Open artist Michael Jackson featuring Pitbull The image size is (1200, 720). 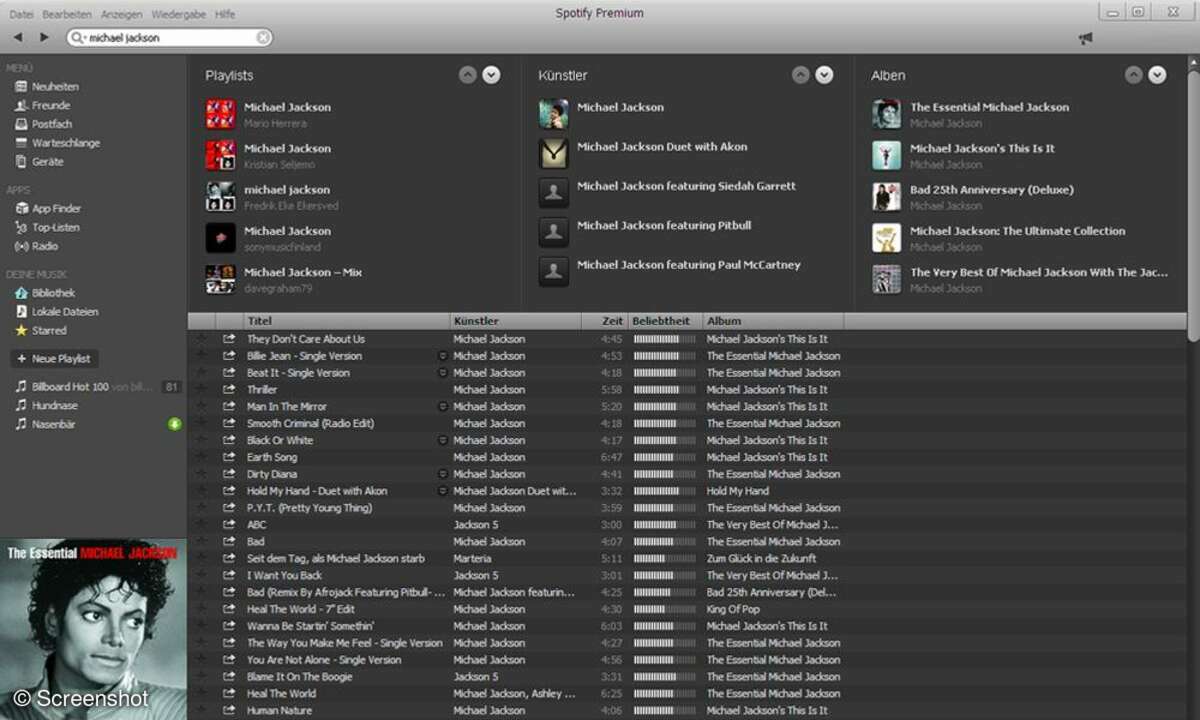tap(664, 225)
